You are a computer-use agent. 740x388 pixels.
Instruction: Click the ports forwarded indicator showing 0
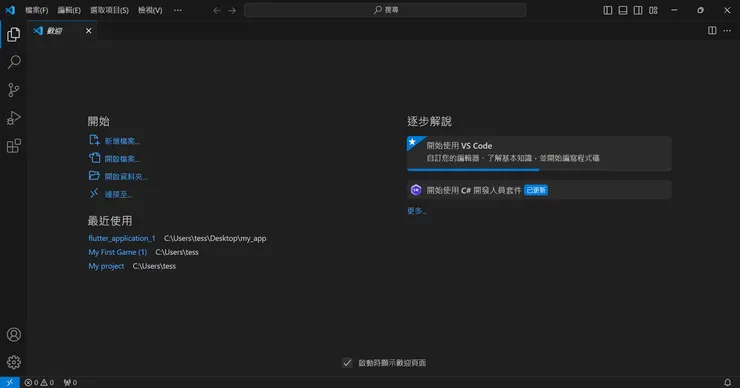pyautogui.click(x=70, y=383)
